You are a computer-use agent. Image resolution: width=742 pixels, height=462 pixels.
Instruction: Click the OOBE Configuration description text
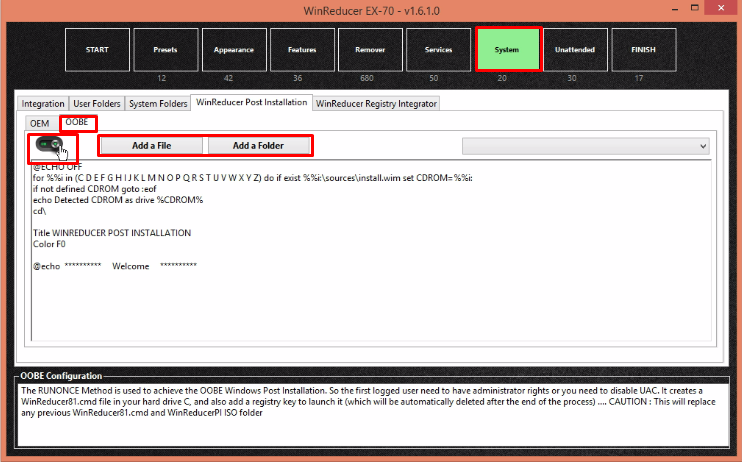point(368,401)
